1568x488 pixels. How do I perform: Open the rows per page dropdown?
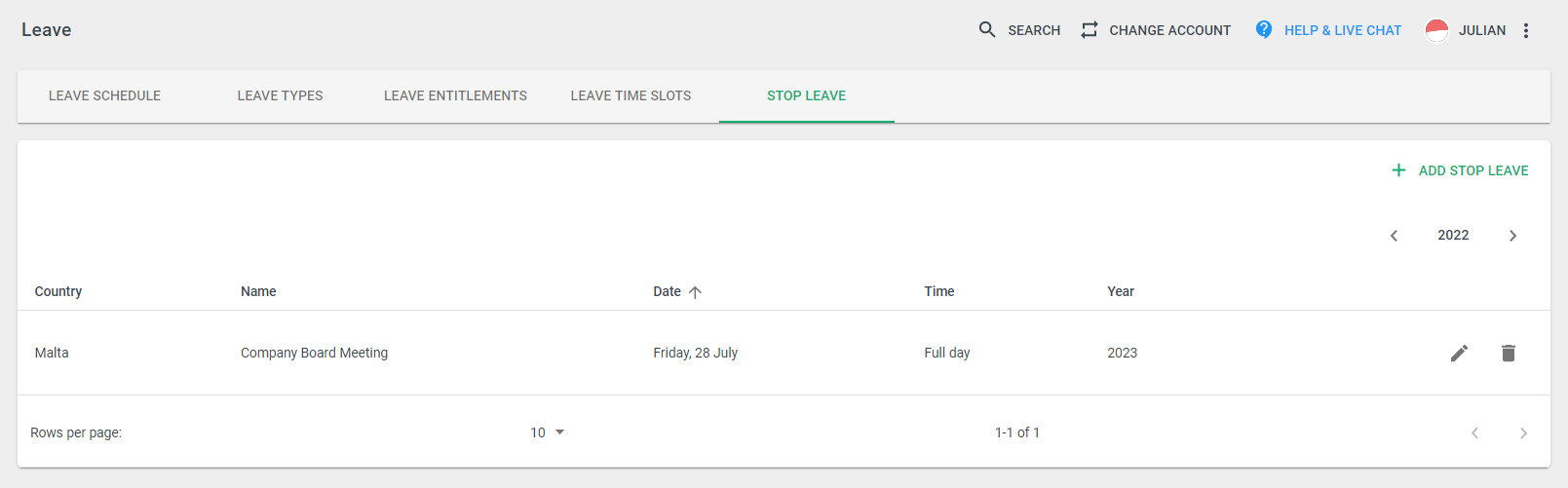(x=548, y=432)
